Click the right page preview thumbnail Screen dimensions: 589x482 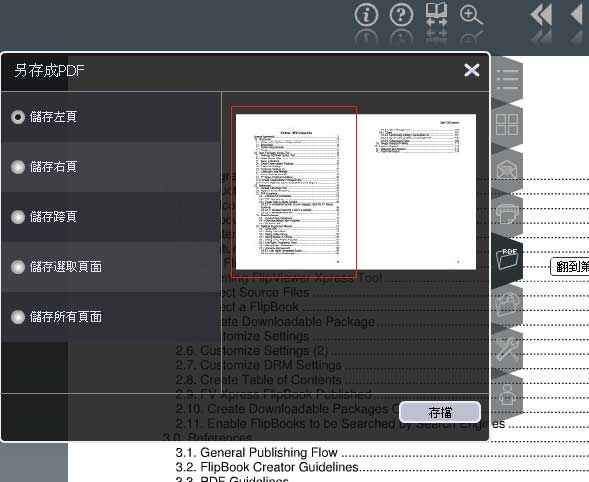416,192
